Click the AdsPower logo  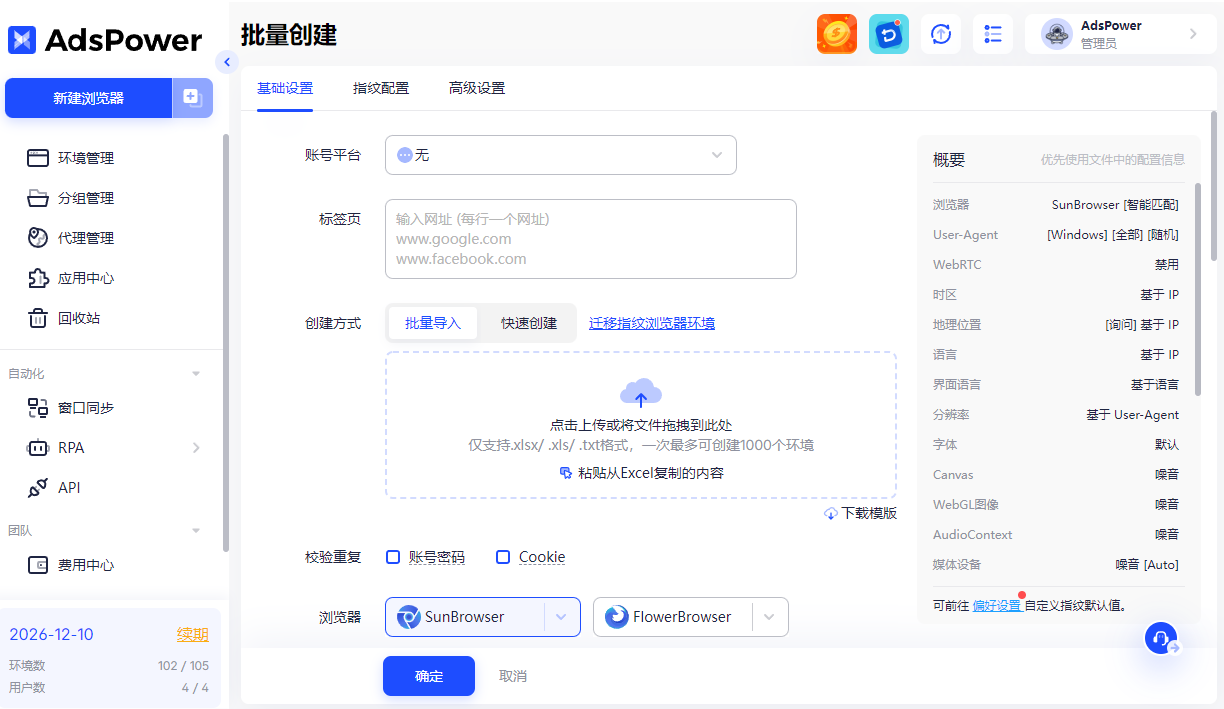click(x=105, y=40)
